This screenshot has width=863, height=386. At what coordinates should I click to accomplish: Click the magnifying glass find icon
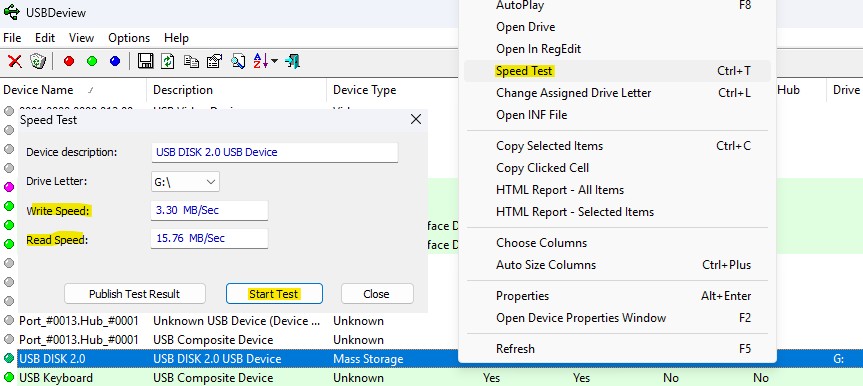pyautogui.click(x=238, y=61)
